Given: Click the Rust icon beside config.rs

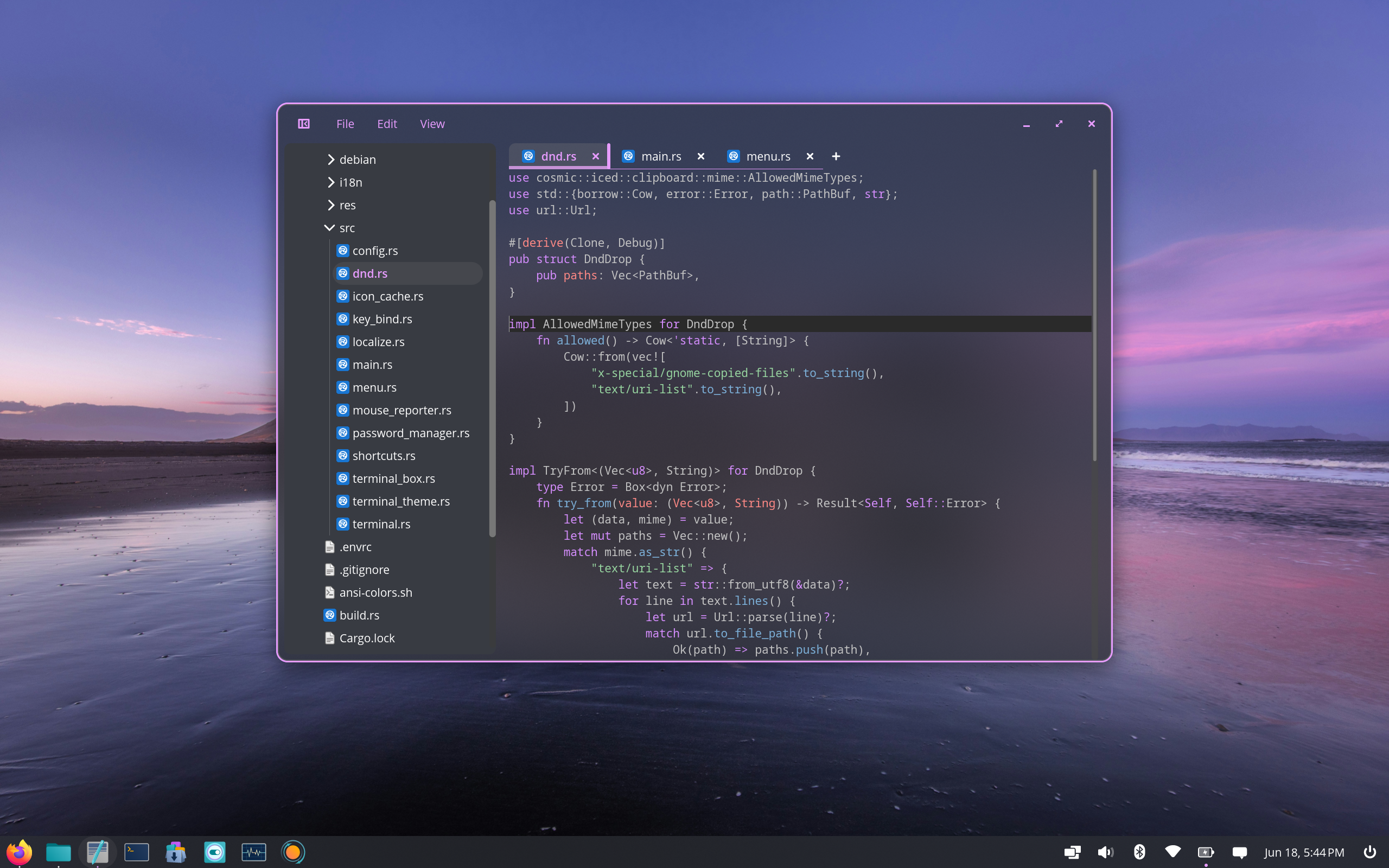Looking at the screenshot, I should 343,250.
